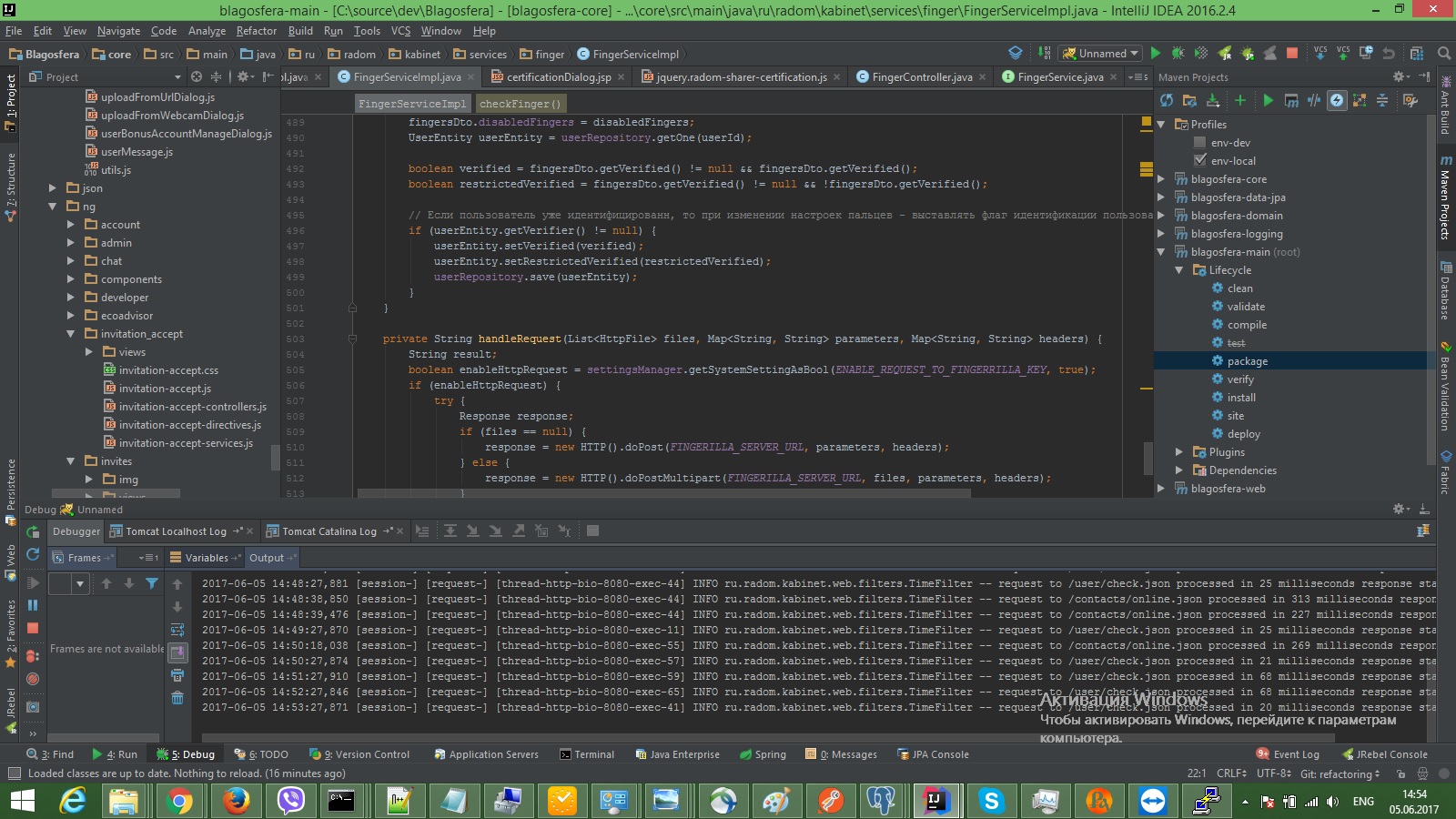
Task: Open the Event Log
Action: (1289, 754)
